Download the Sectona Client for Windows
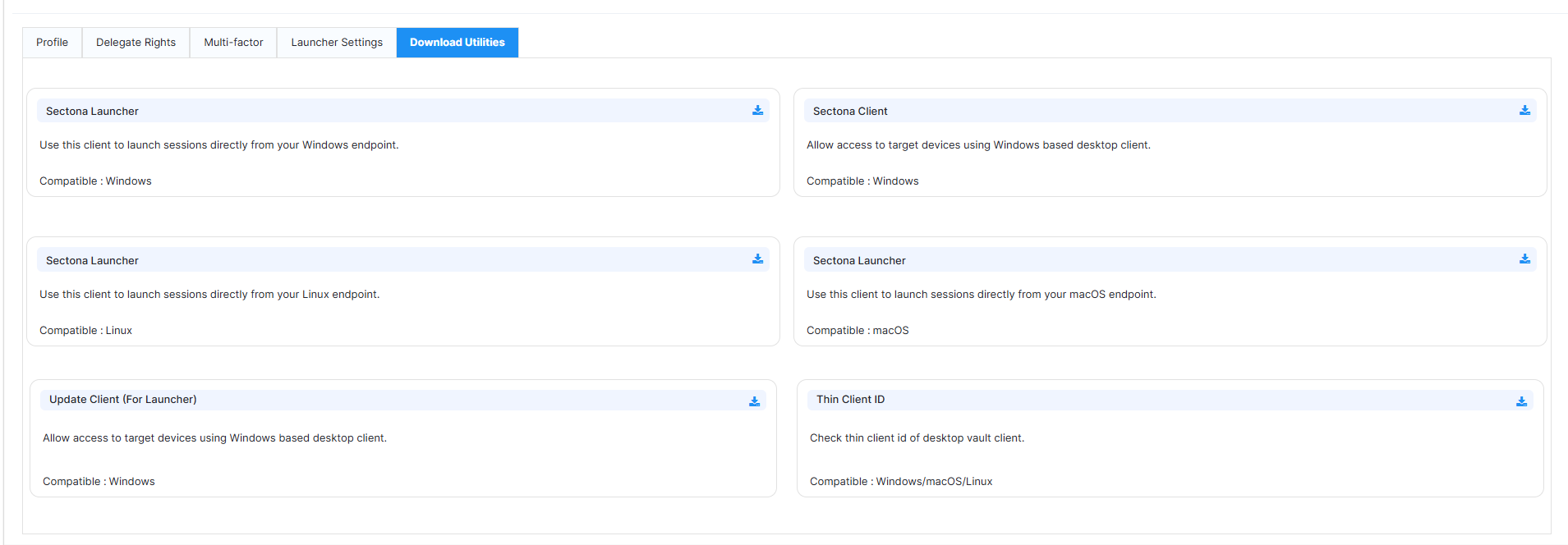The height and width of the screenshot is (545, 1568). 1524,111
